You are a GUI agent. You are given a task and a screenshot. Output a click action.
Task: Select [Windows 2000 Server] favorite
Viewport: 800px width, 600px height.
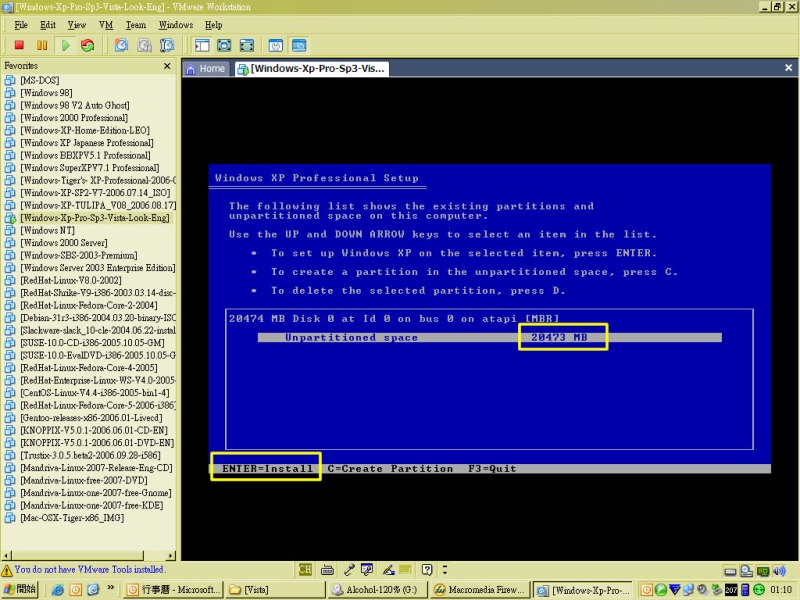coord(64,243)
